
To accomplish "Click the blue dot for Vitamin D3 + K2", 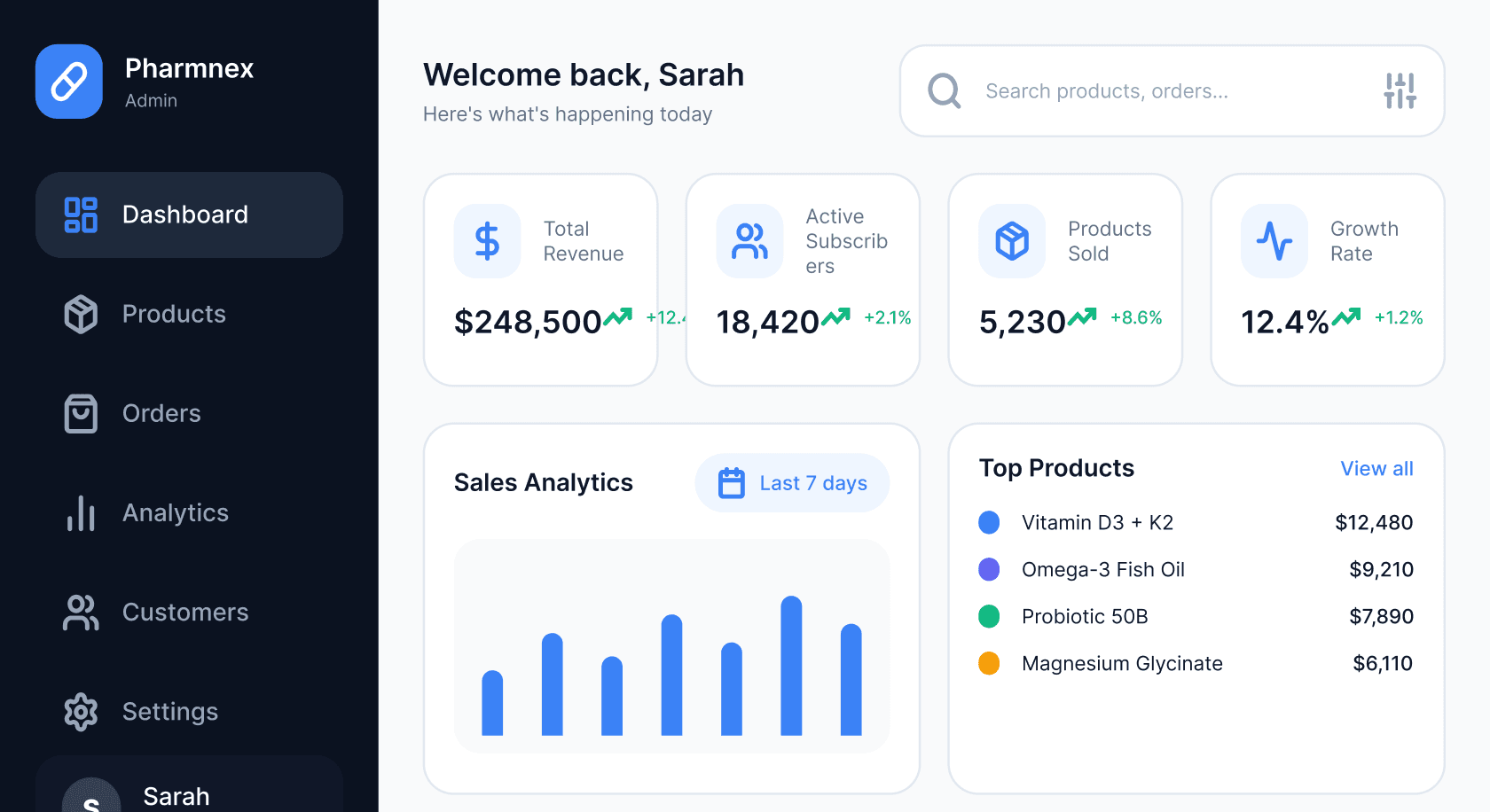I will coord(989,523).
